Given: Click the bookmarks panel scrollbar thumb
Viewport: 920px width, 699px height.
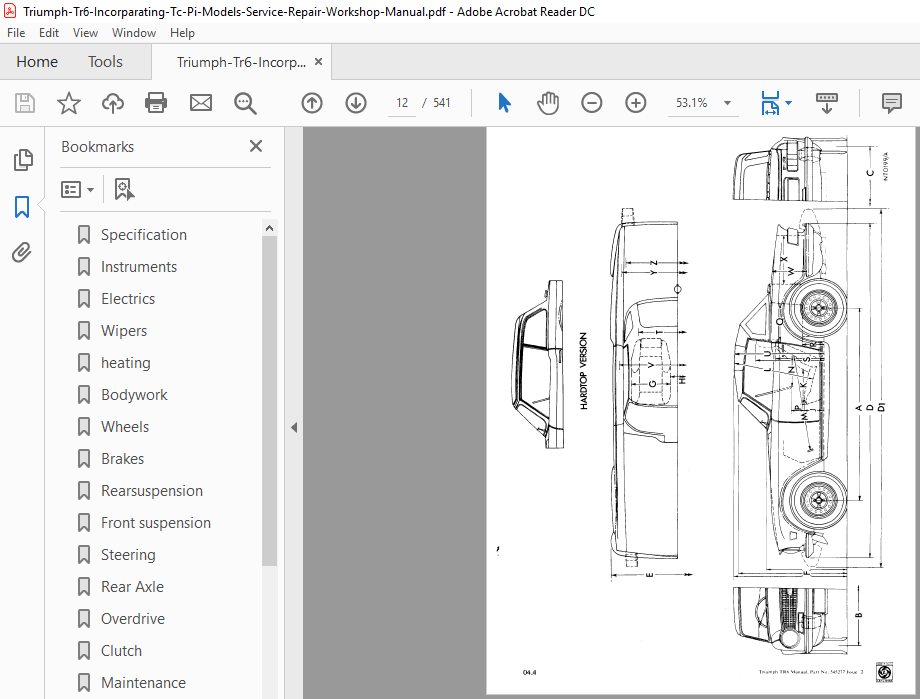Looking at the screenshot, I should coord(269,401).
